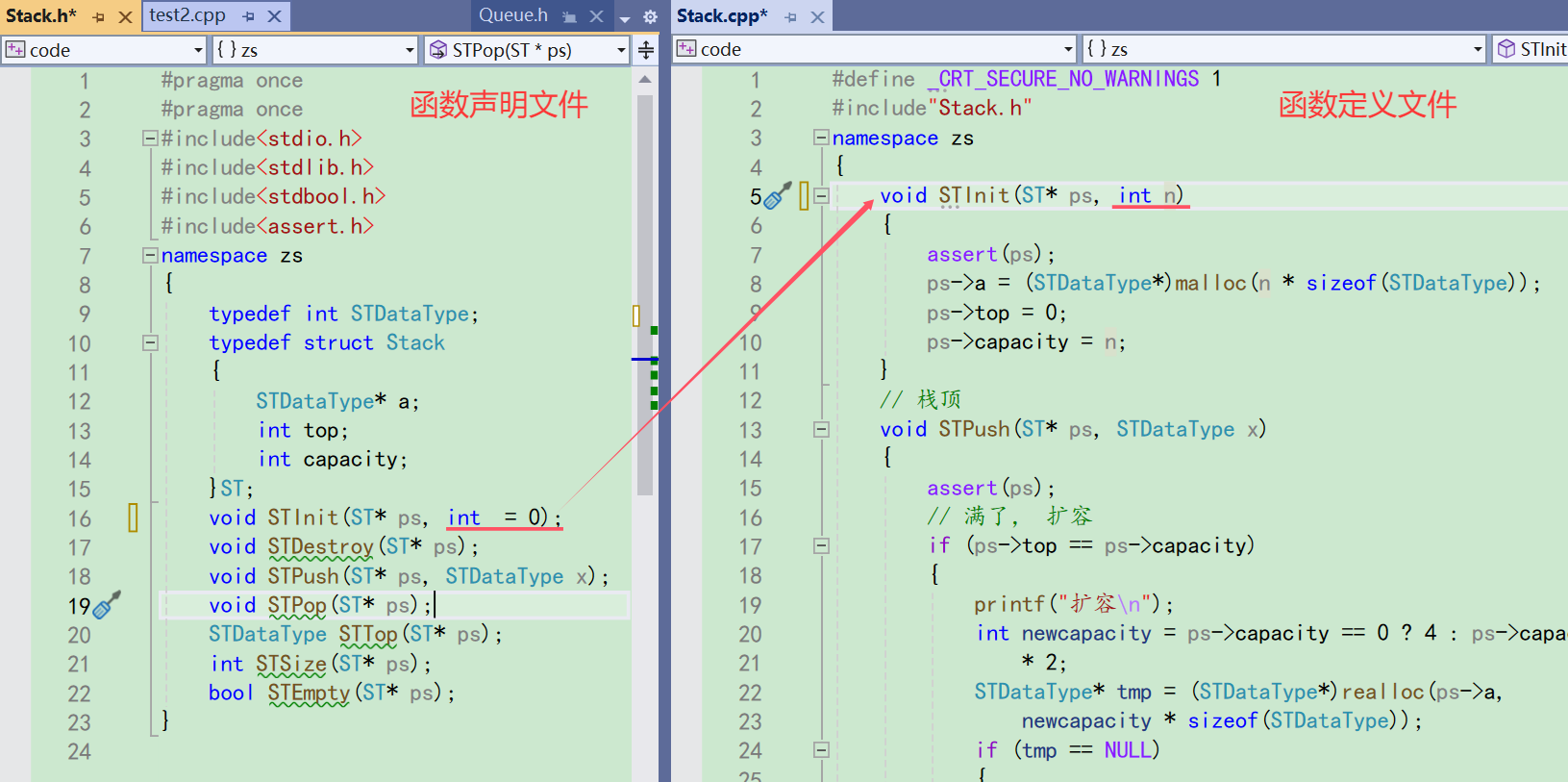Open the left pane '{ } zs' scope dropdown

tap(410, 50)
